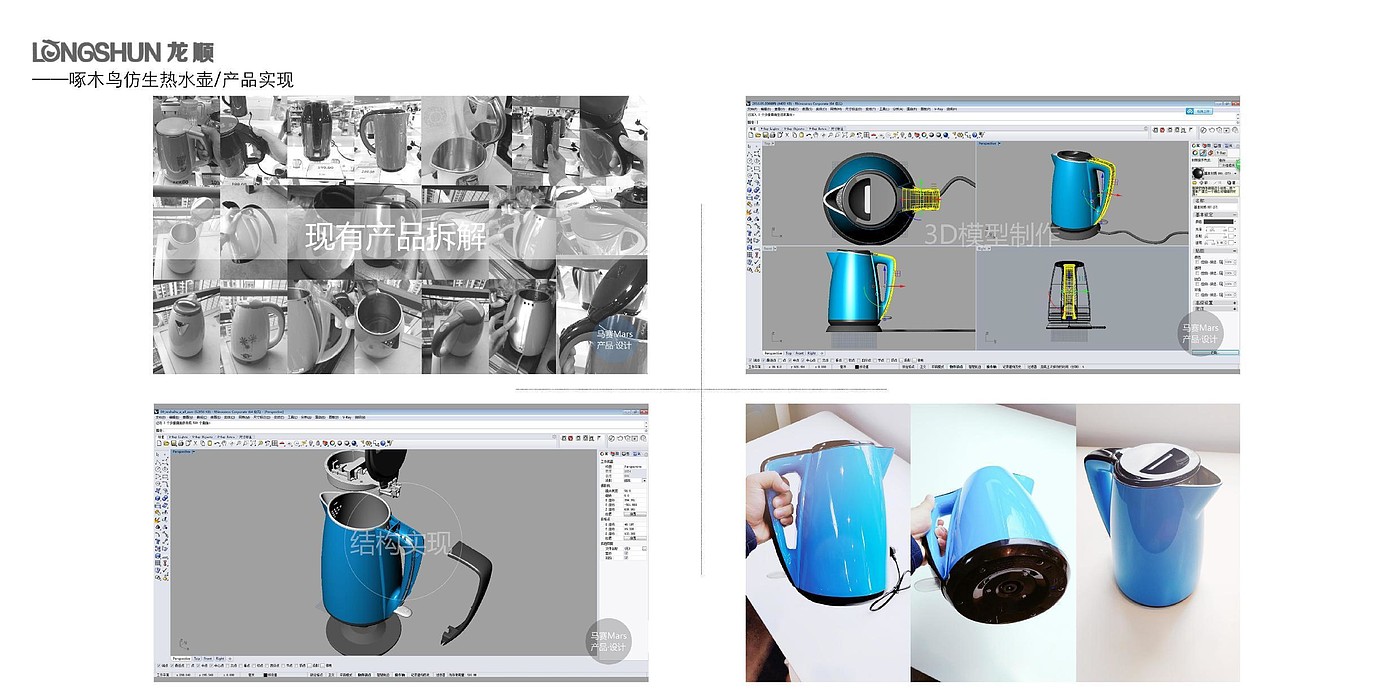This screenshot has width=1400, height=700.
Task: Click Save icon in 结构实现 Rhino window
Action: pyautogui.click(x=173, y=443)
